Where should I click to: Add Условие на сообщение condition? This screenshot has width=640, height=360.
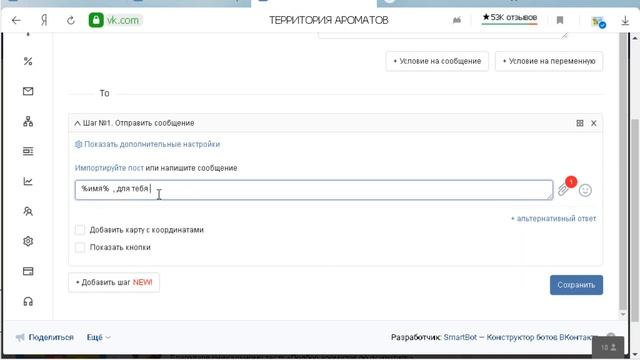point(437,61)
